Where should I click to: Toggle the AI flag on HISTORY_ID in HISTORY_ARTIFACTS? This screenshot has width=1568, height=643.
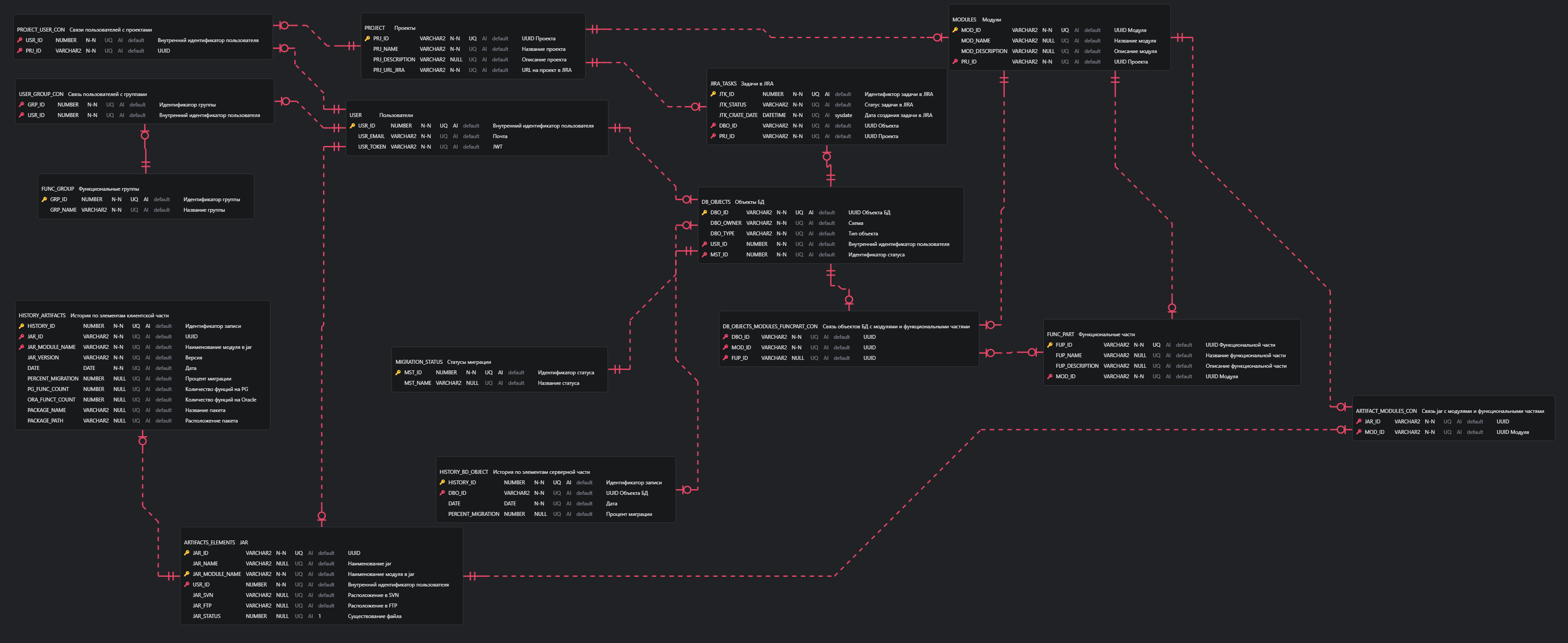tap(147, 326)
